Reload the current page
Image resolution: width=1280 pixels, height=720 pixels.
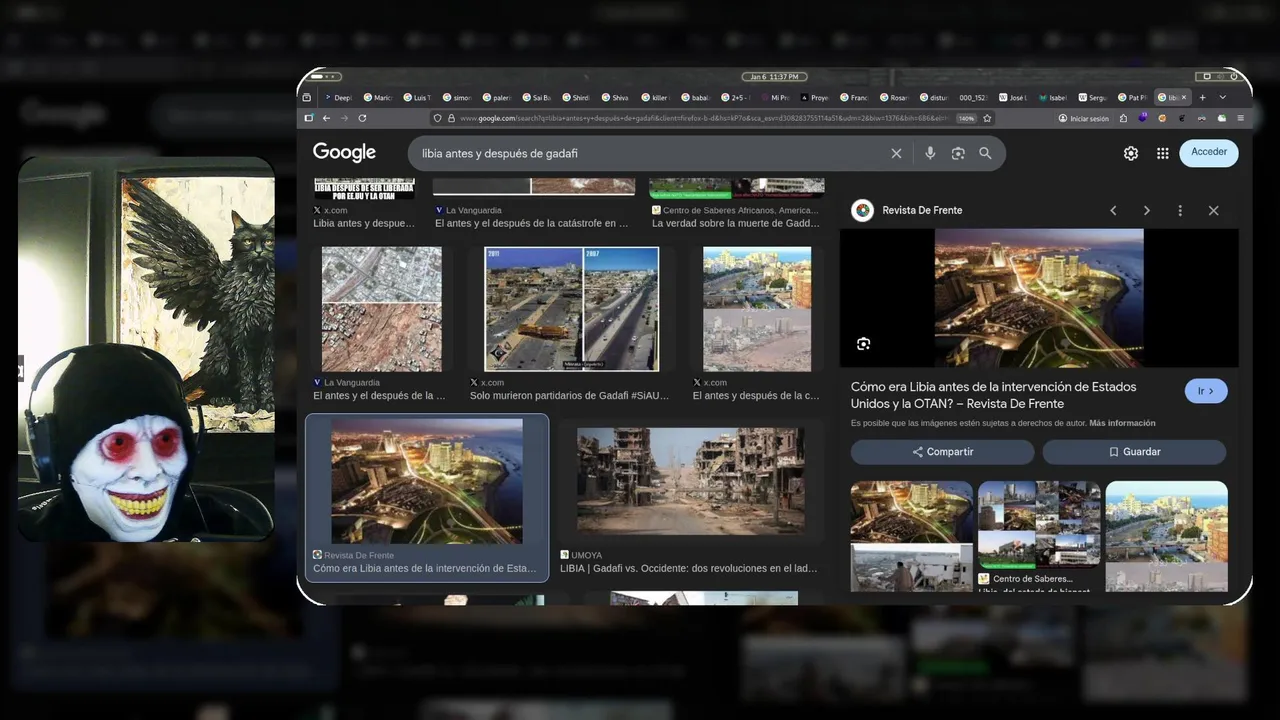[362, 118]
